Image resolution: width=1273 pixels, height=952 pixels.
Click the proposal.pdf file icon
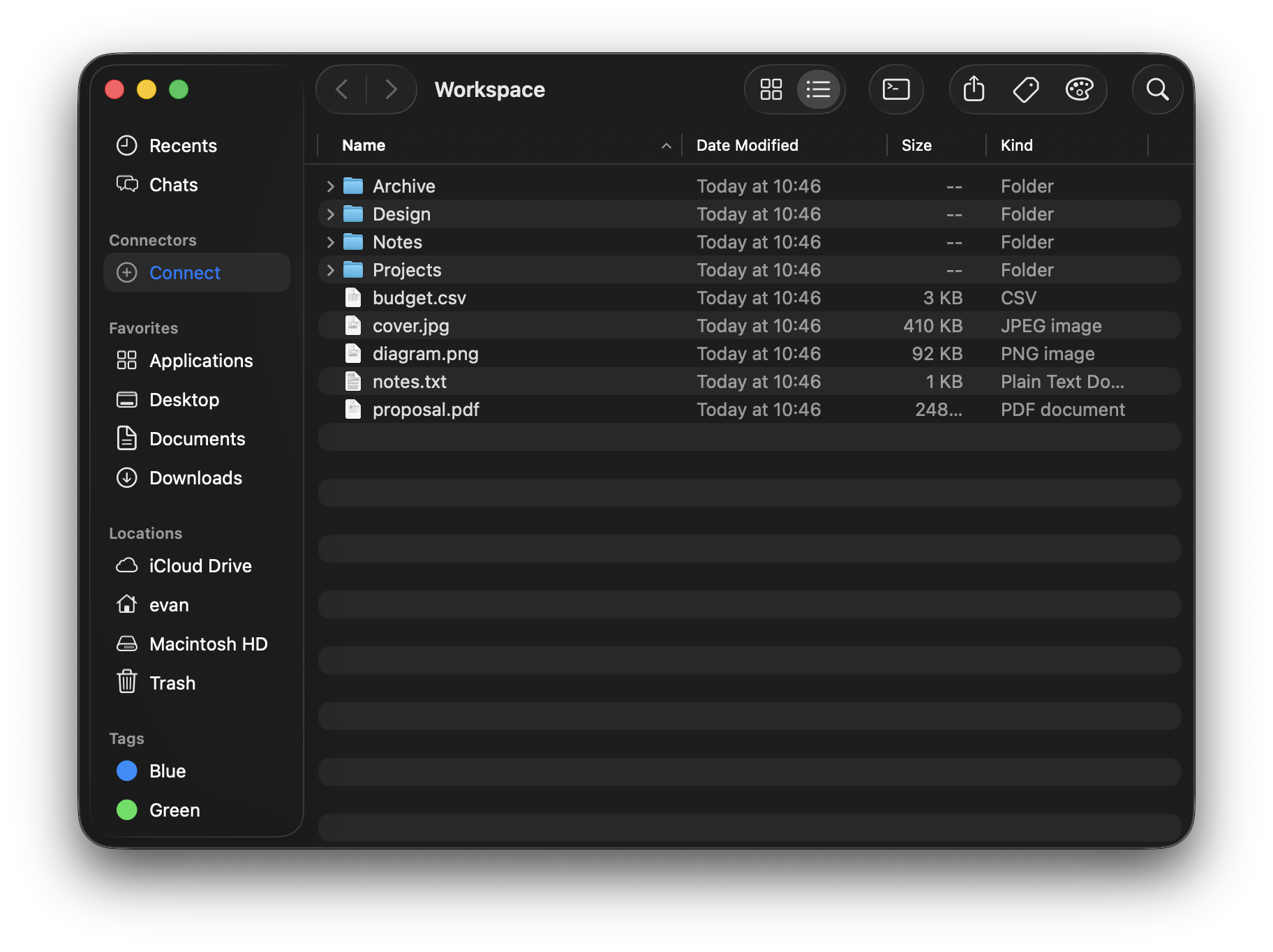tap(353, 409)
